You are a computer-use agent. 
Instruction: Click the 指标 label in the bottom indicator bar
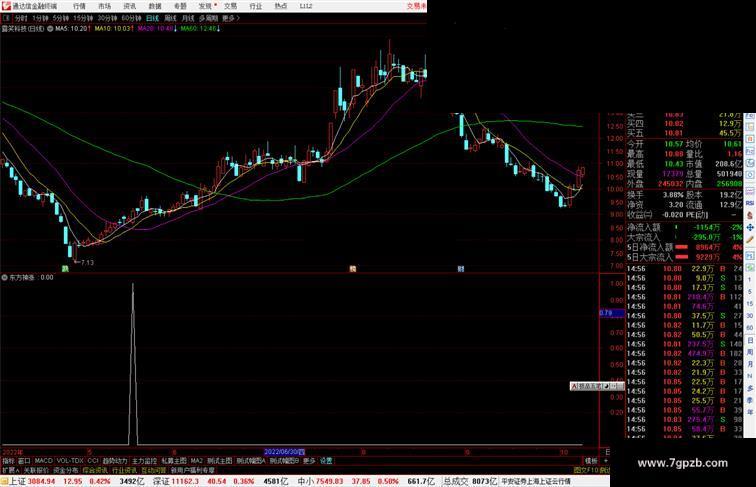tap(9, 461)
